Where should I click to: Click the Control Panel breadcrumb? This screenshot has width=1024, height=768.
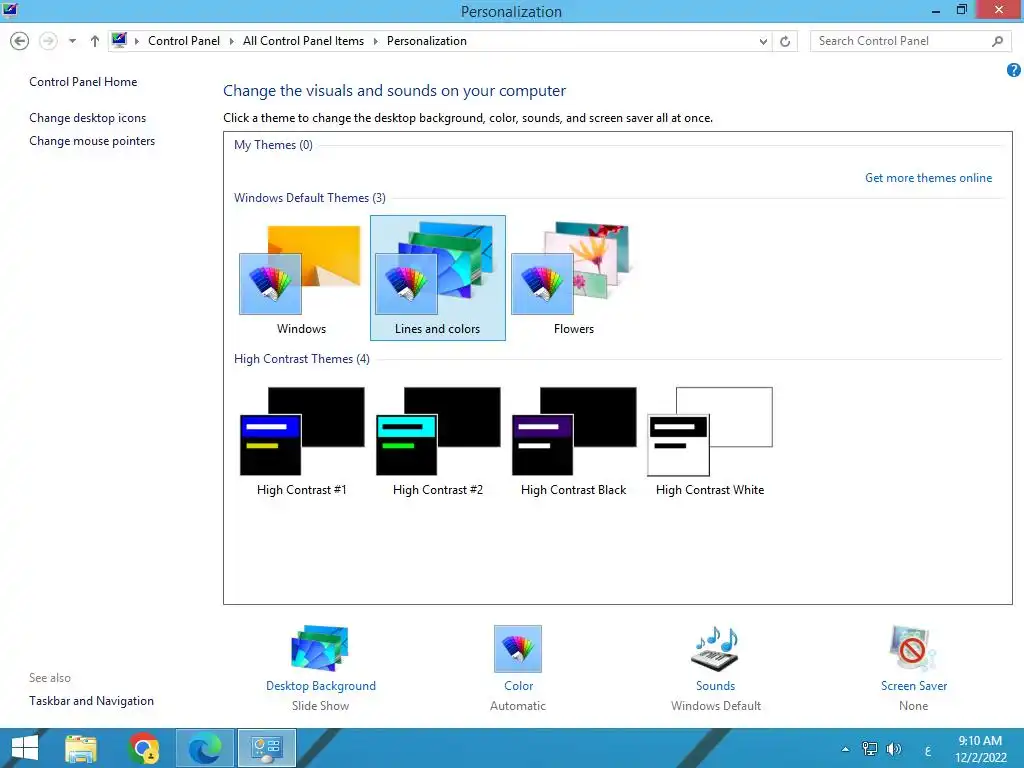point(184,40)
